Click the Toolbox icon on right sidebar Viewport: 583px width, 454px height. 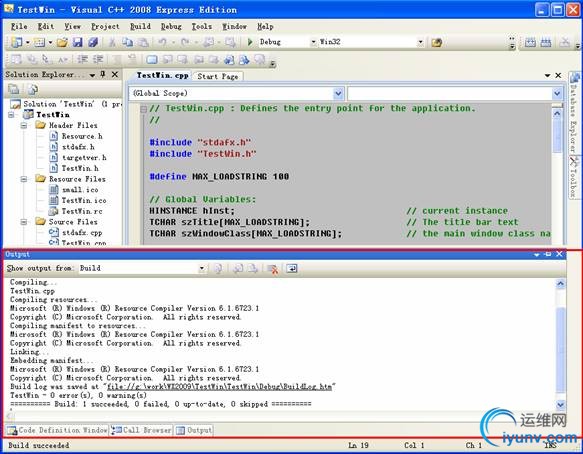(574, 162)
